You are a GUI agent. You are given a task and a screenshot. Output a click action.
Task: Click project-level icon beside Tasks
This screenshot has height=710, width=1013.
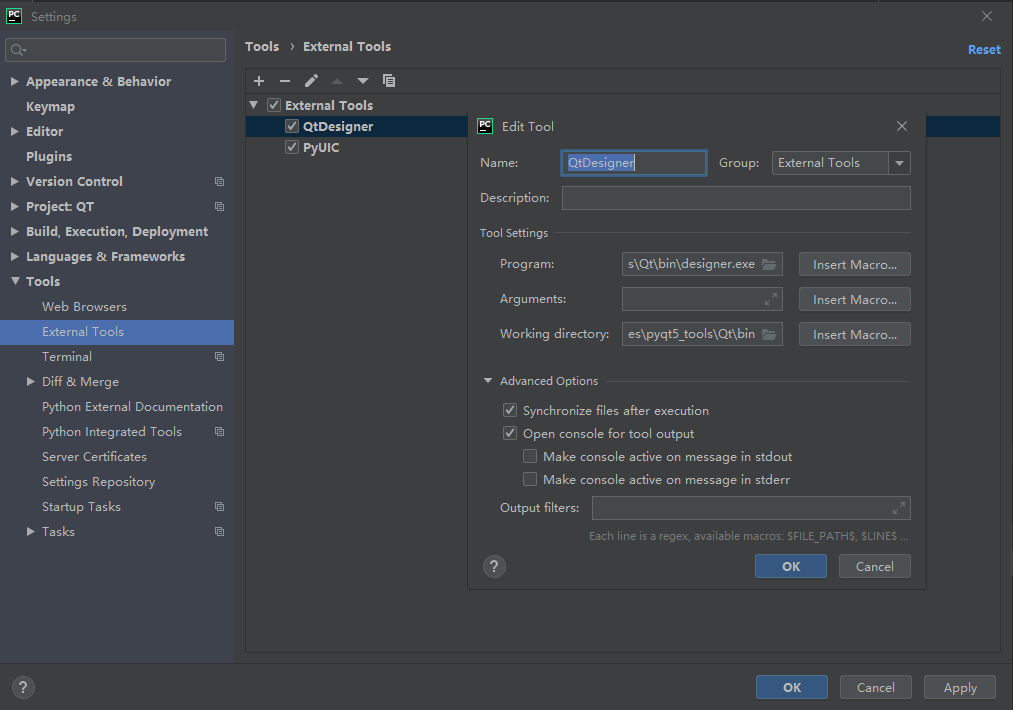click(220, 532)
